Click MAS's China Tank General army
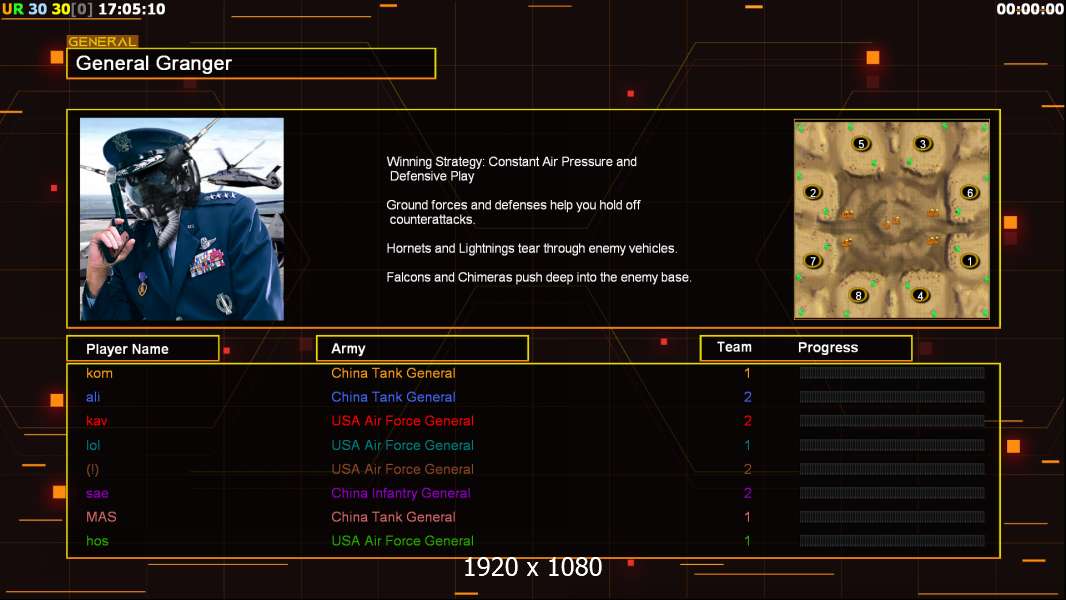This screenshot has height=600, width=1066. (393, 516)
